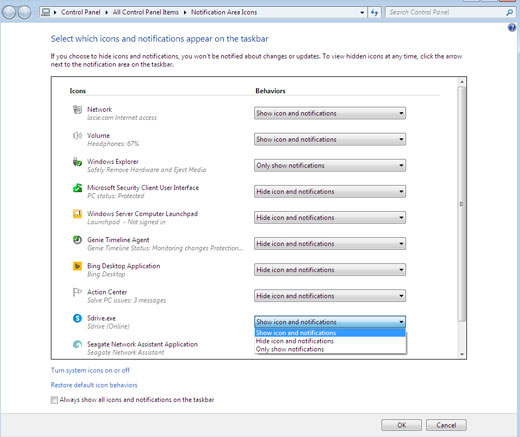Go back with the Back arrow button
The width and height of the screenshot is (520, 437).
click(x=9, y=13)
